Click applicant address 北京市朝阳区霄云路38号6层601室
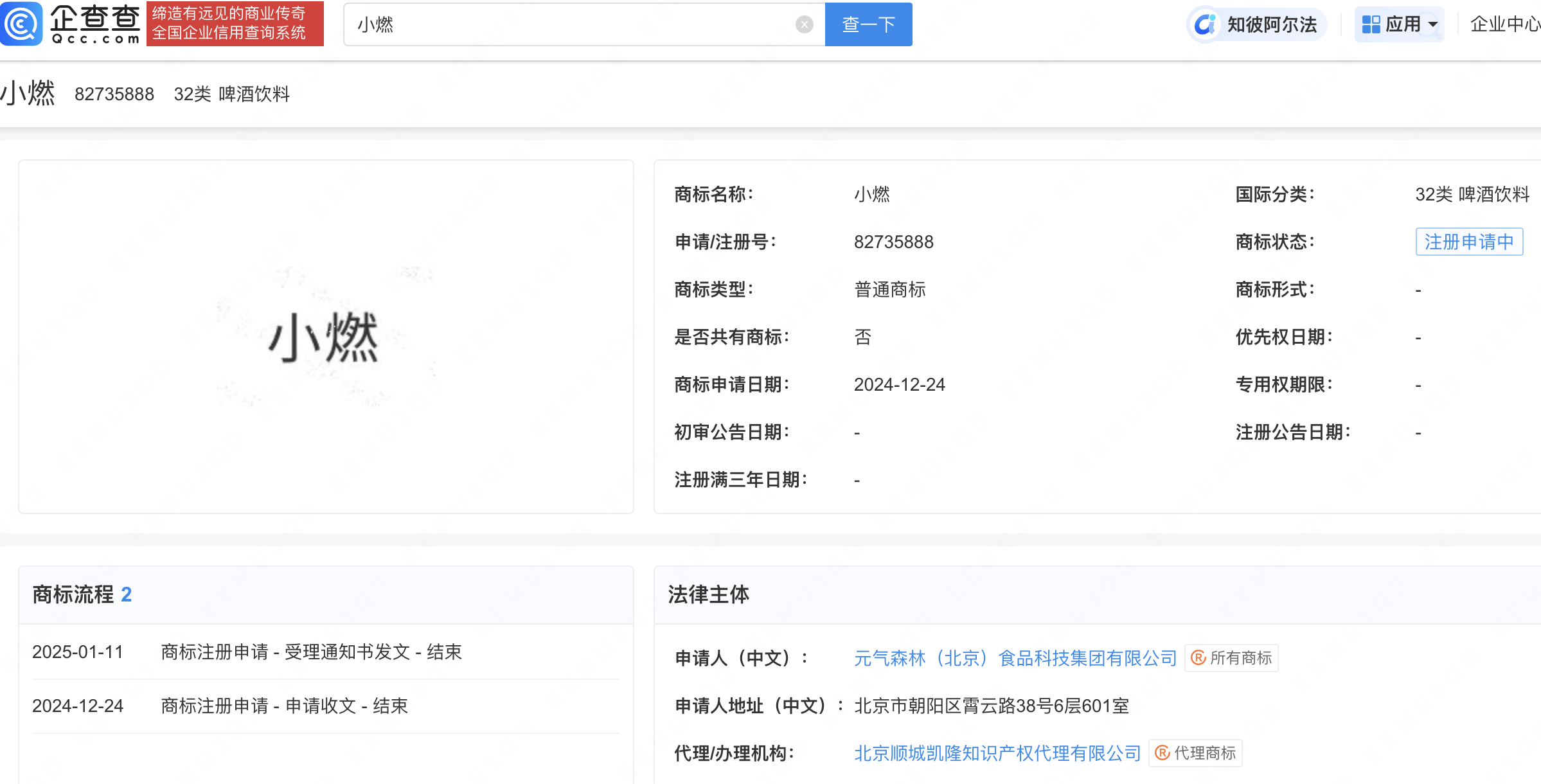Viewport: 1541px width, 784px height. tap(991, 706)
